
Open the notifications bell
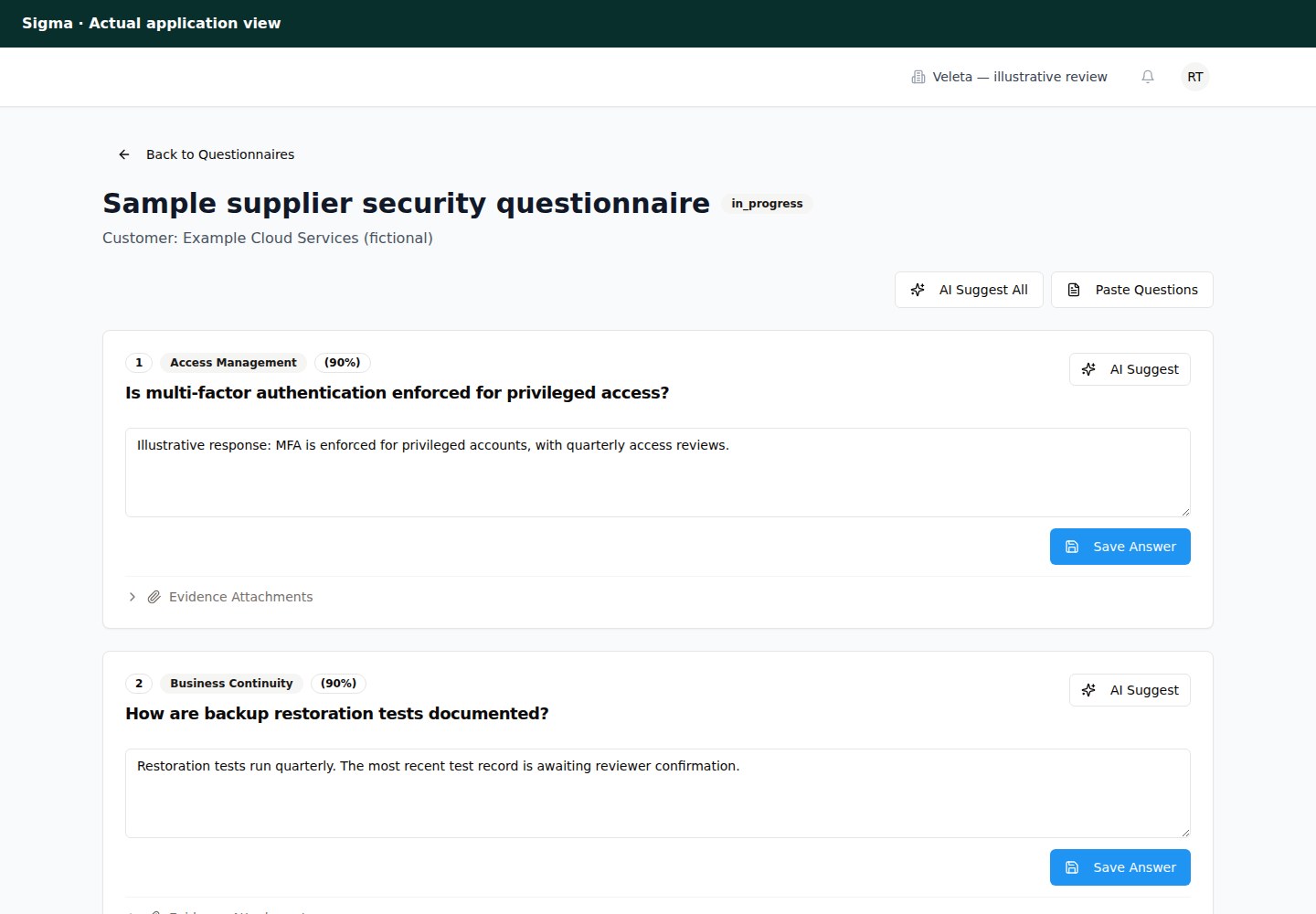click(1148, 77)
